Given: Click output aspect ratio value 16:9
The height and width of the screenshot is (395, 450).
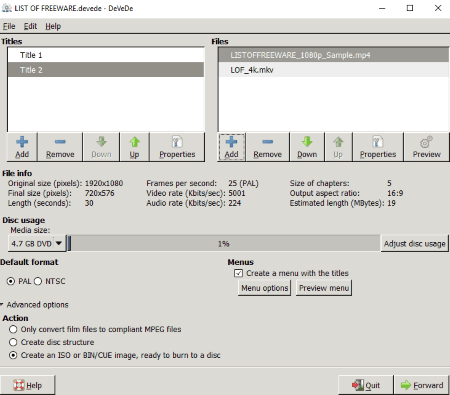Looking at the screenshot, I should coord(395,193).
